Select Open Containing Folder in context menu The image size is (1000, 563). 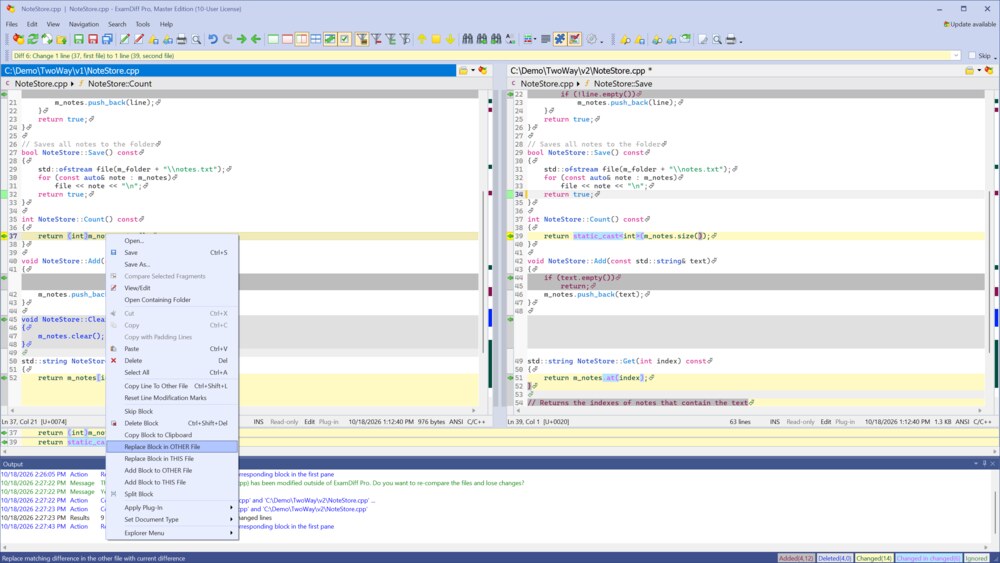coord(172,300)
